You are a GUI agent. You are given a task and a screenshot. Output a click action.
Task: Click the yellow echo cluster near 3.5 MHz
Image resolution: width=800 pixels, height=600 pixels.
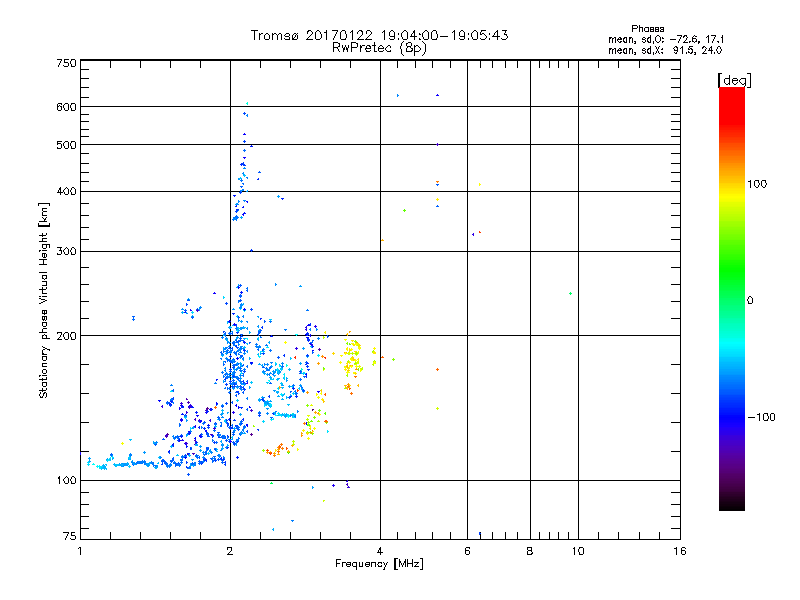click(352, 355)
